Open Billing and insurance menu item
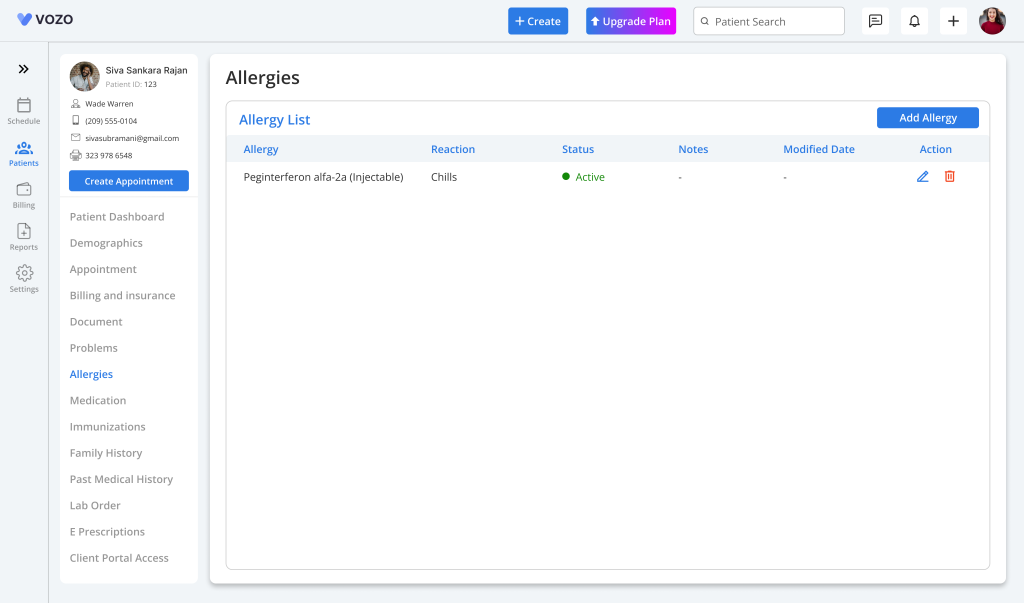The image size is (1024, 603). click(122, 295)
